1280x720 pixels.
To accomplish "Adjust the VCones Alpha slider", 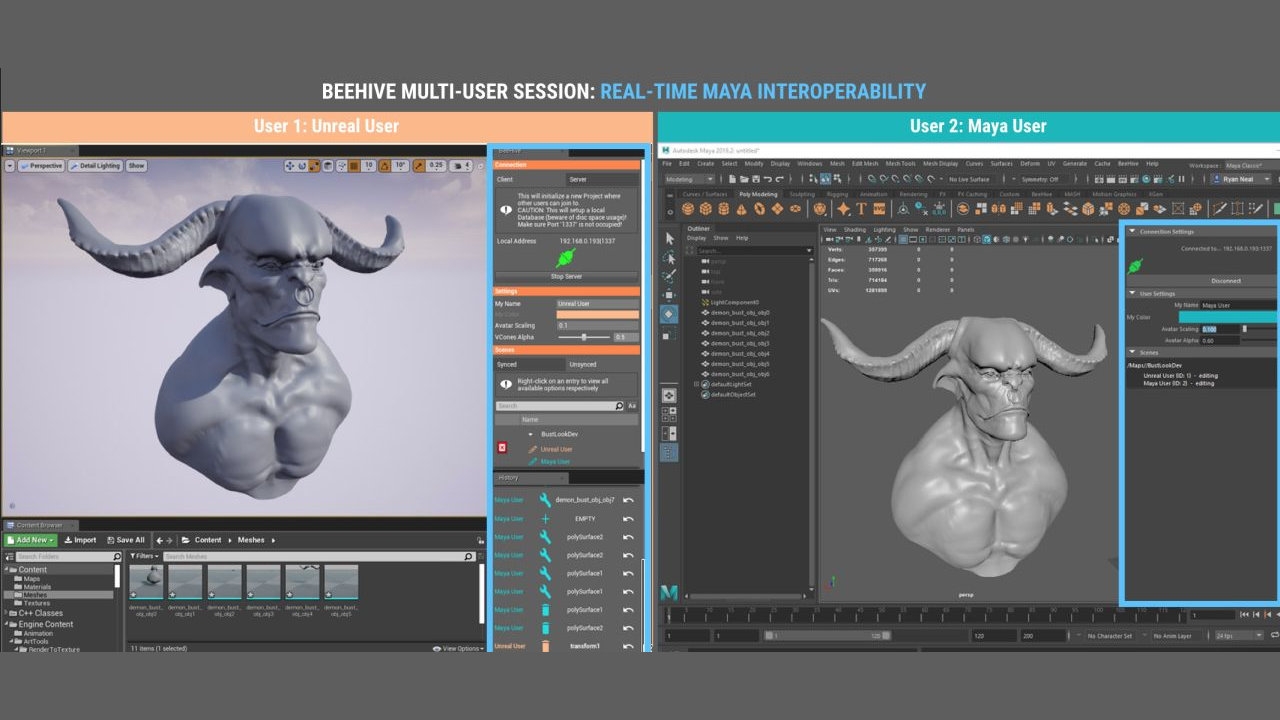I will pos(584,337).
